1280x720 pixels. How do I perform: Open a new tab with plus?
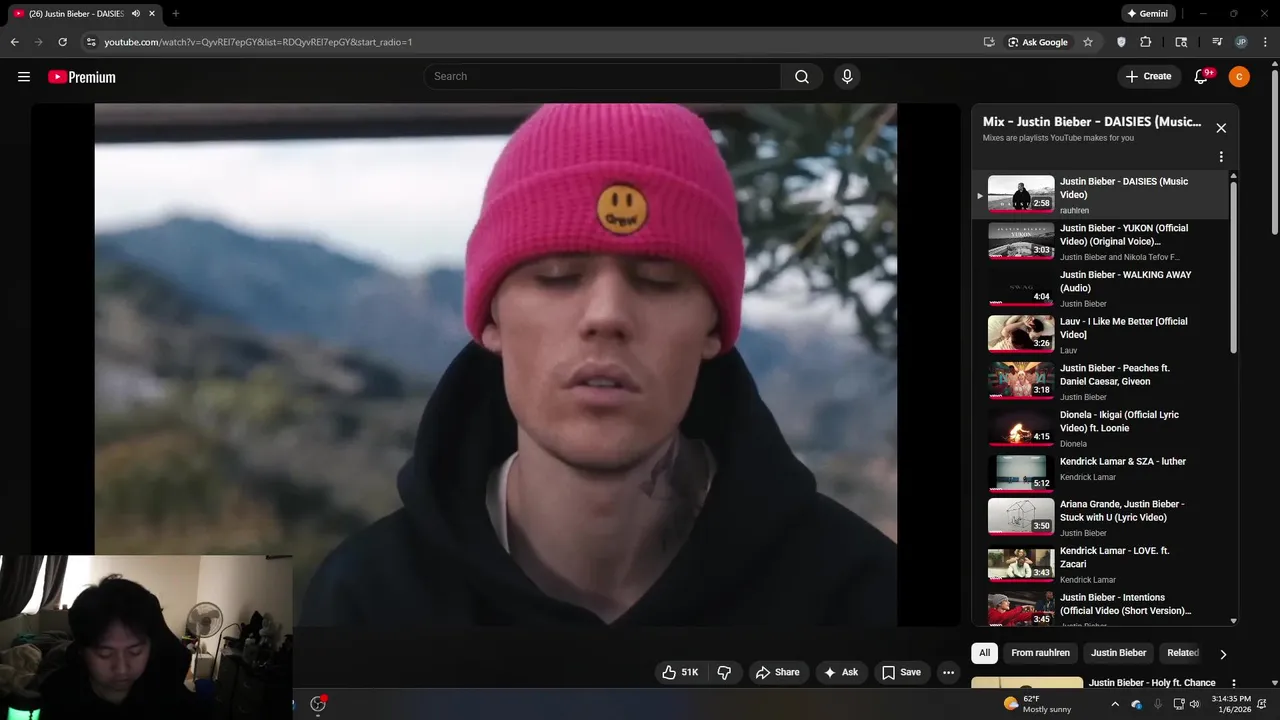[176, 14]
